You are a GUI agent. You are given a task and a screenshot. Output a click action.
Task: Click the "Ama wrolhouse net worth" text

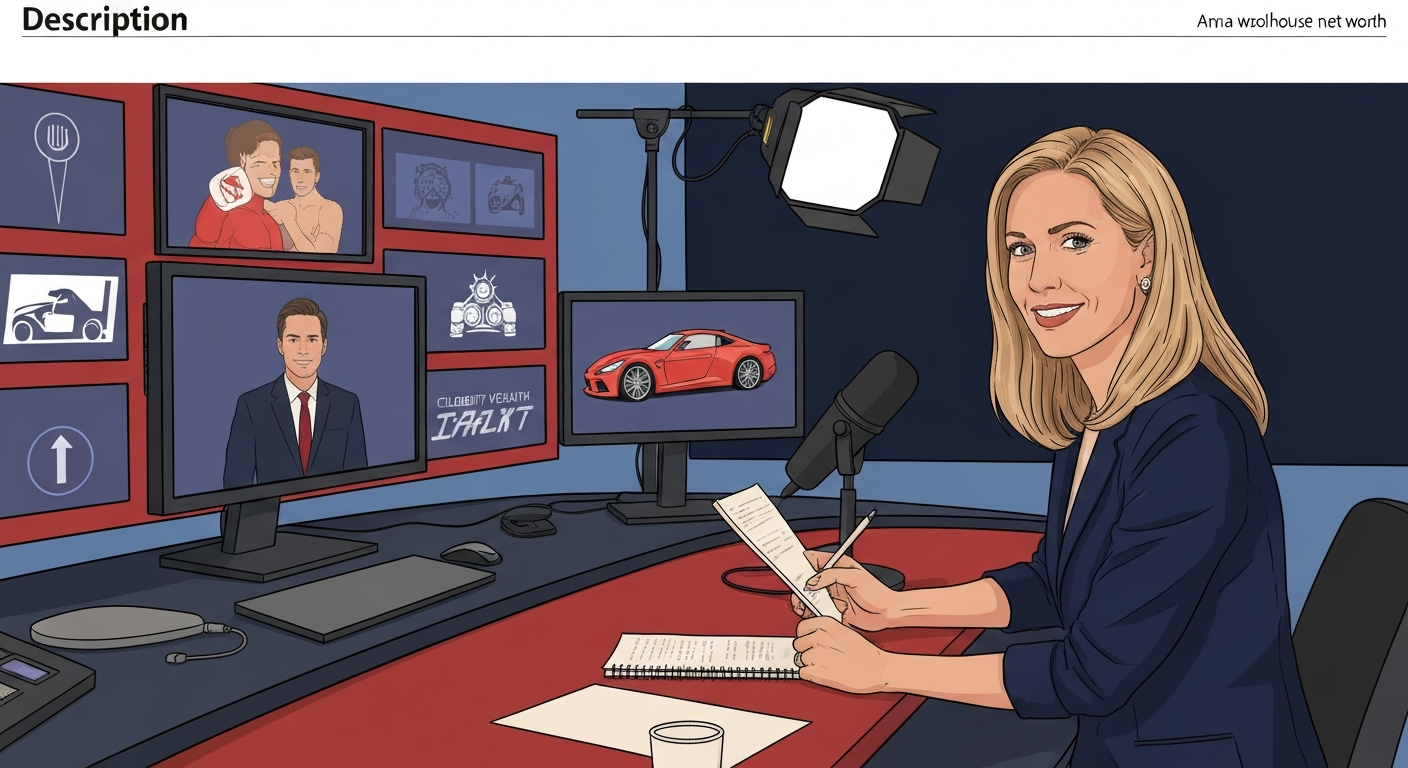(x=1291, y=21)
